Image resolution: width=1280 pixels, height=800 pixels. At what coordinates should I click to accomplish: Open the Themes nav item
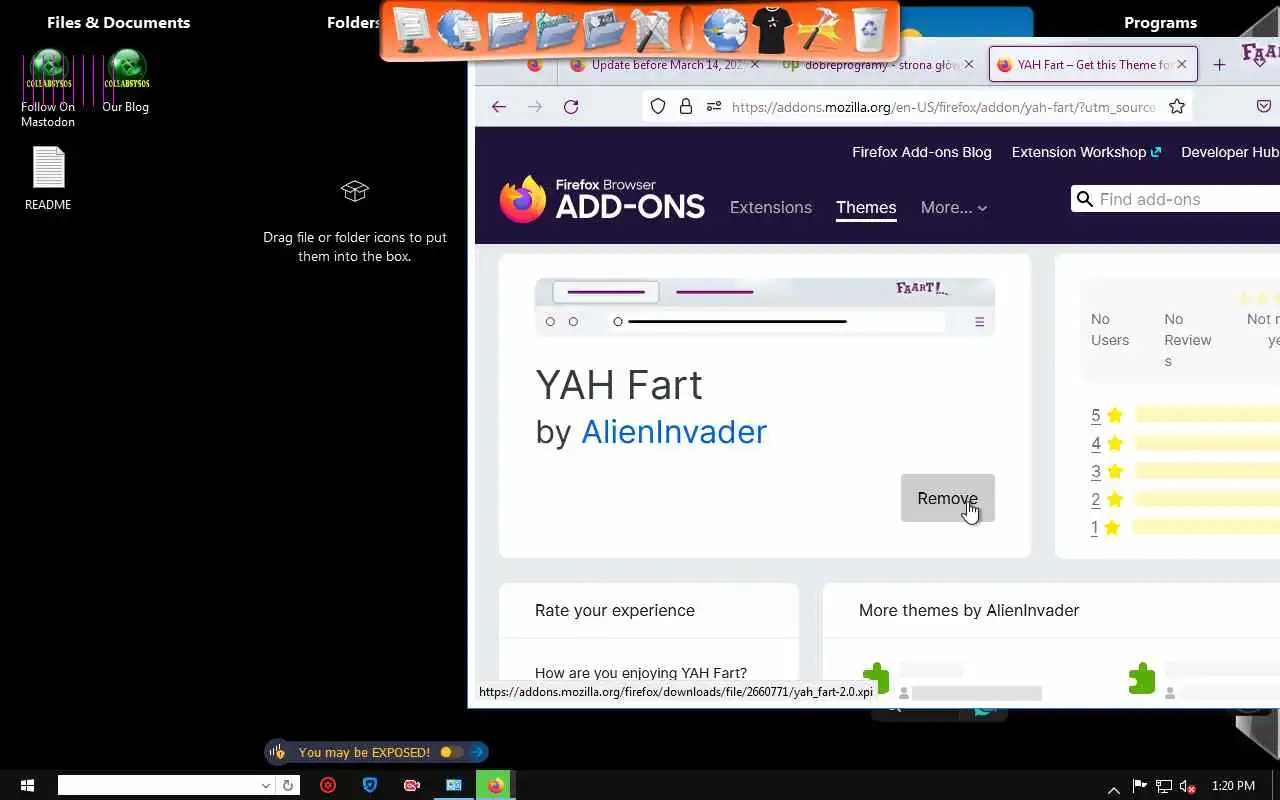[x=866, y=207]
